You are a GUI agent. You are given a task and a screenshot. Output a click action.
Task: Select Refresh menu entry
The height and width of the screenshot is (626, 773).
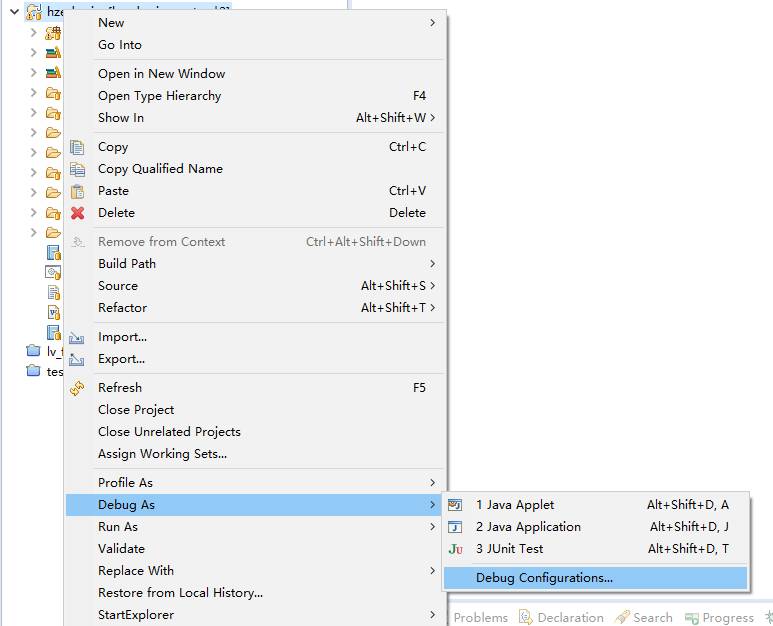(255, 388)
